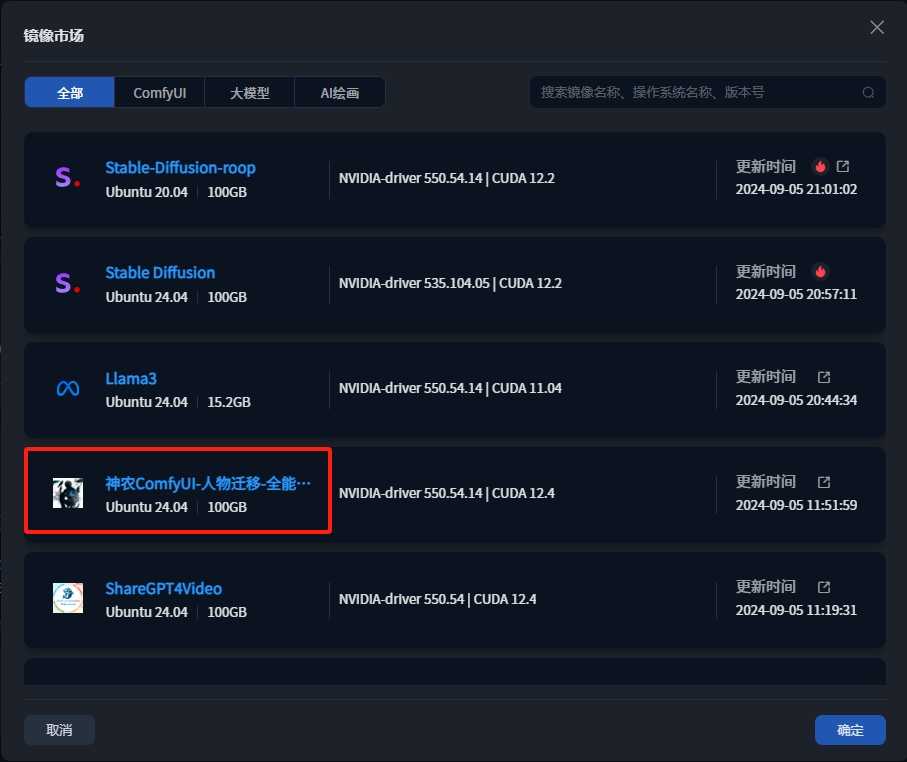Click the 神农ComfyUI image thumbnail
This screenshot has width=907, height=762.
(68, 493)
